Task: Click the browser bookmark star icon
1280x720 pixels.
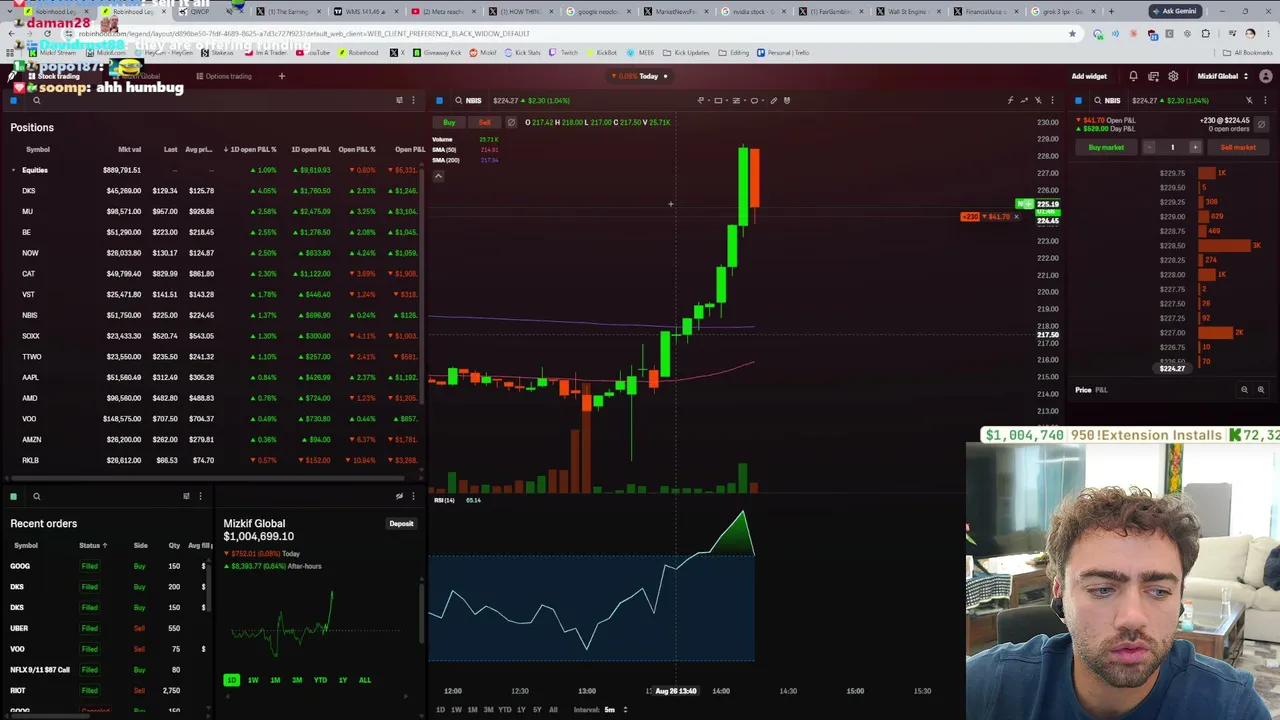Action: 1072,33
